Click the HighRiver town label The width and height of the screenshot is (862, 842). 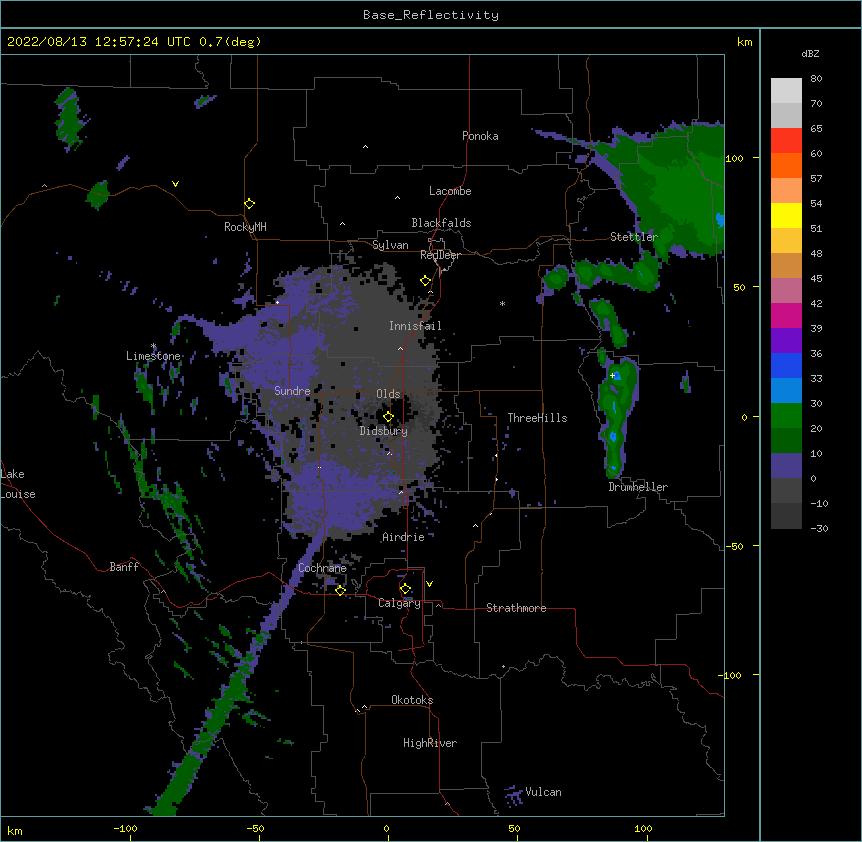pos(430,743)
